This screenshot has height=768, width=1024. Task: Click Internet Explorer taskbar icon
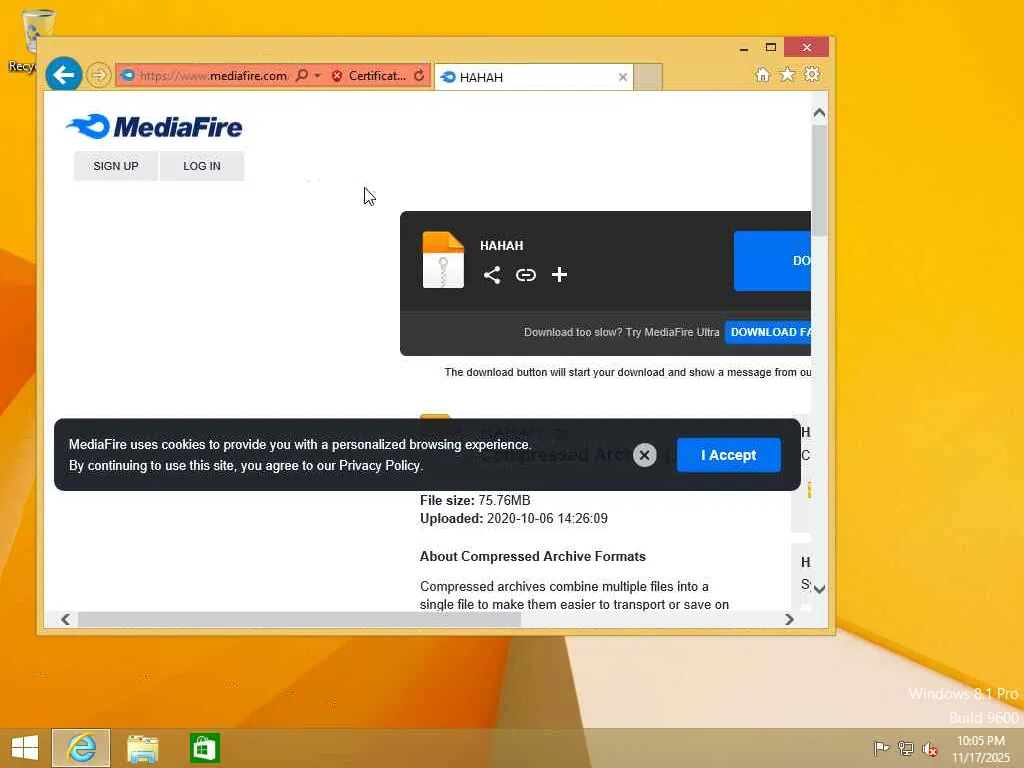click(81, 748)
